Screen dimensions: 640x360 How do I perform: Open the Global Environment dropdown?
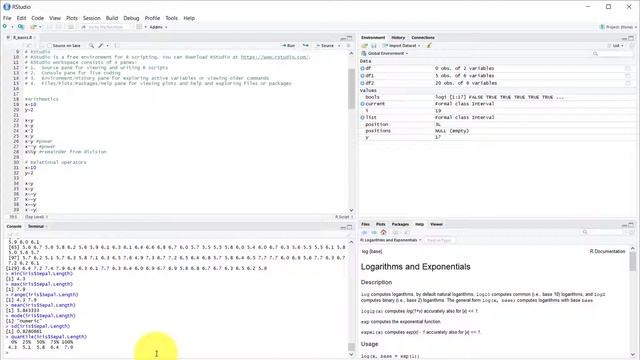(384, 53)
